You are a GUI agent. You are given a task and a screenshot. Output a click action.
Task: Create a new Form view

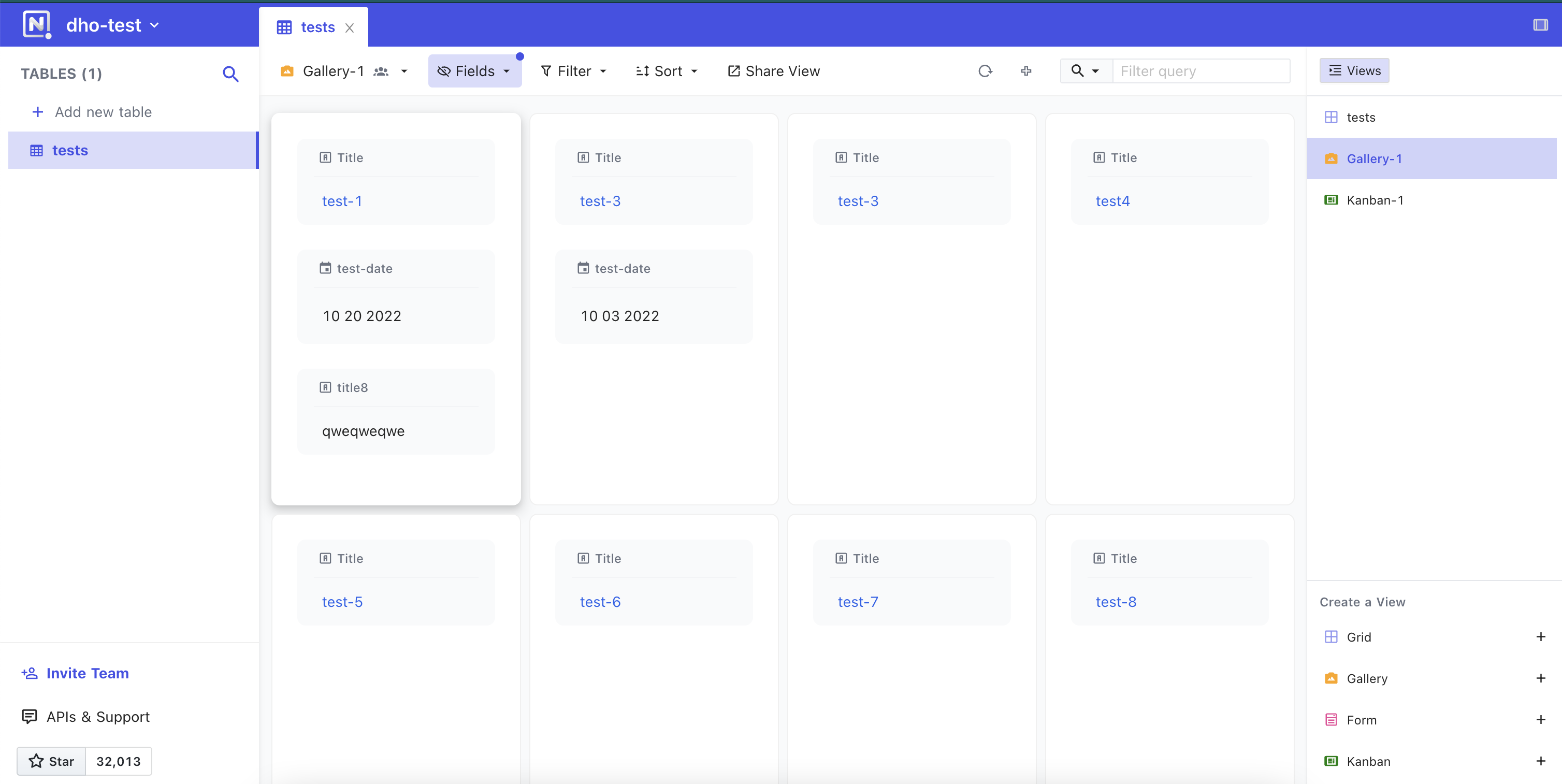[x=1541, y=720]
